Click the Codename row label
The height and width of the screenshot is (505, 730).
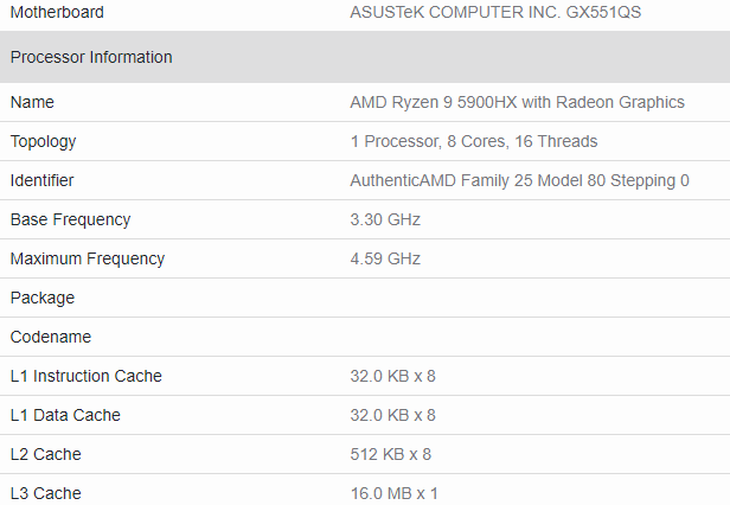(x=51, y=337)
